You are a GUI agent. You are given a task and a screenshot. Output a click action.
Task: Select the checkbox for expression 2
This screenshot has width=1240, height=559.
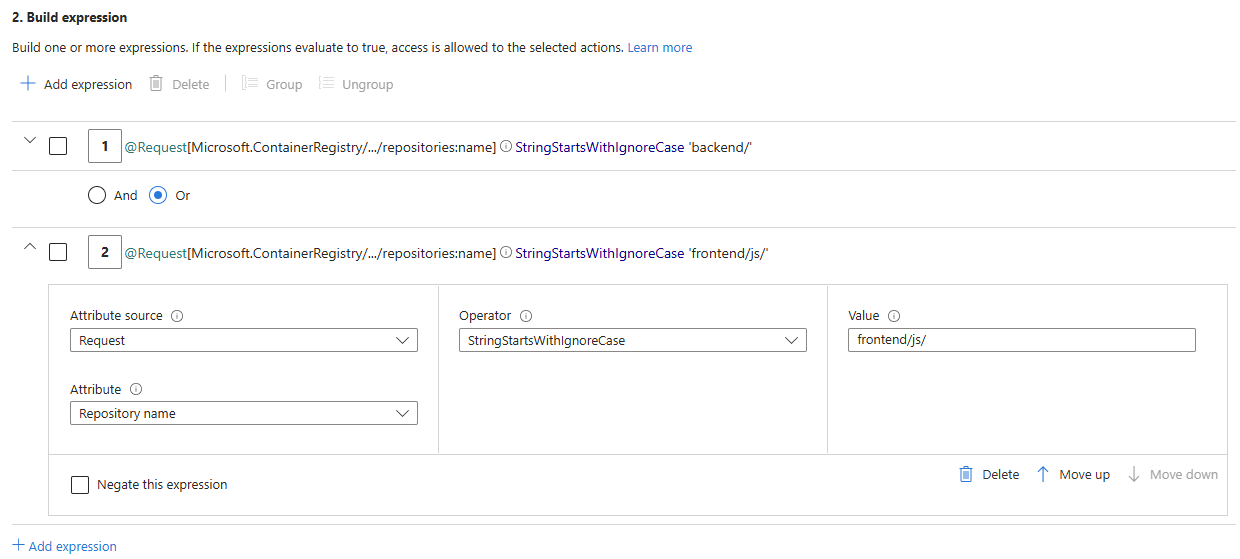pyautogui.click(x=58, y=253)
